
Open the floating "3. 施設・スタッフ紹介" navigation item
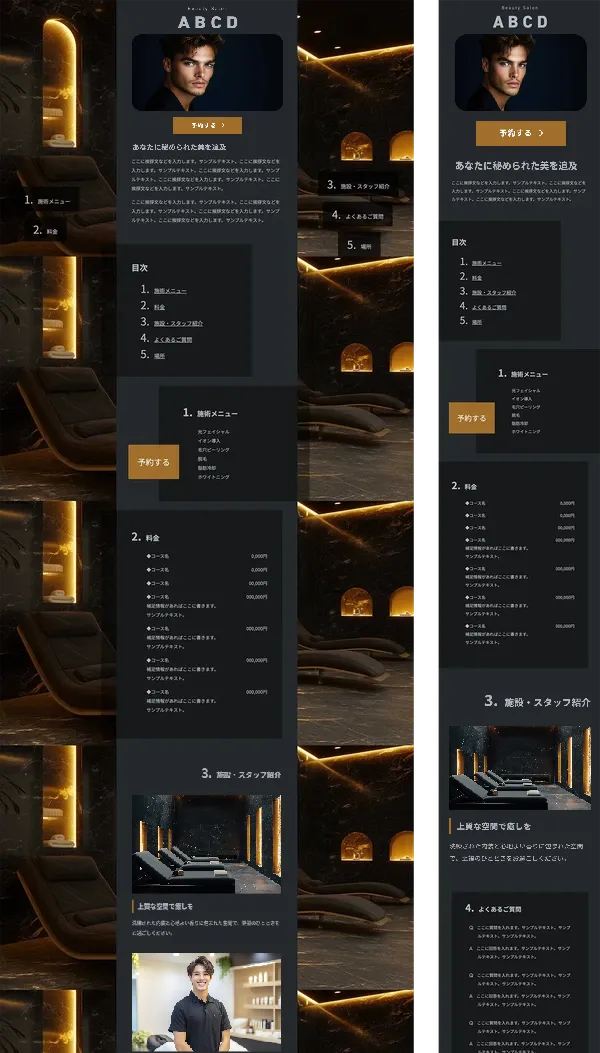[360, 186]
